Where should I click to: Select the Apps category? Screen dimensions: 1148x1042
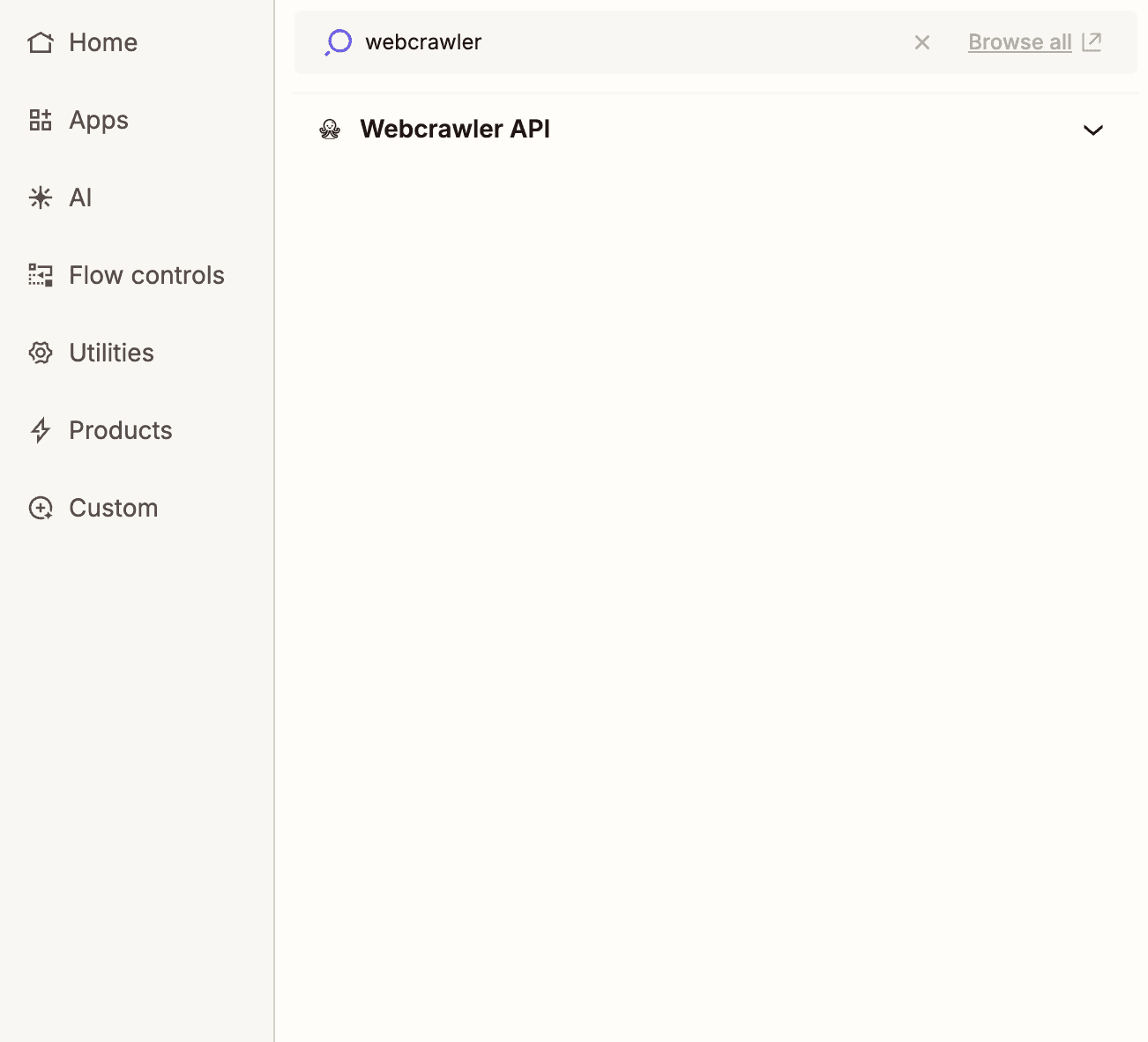tap(98, 120)
